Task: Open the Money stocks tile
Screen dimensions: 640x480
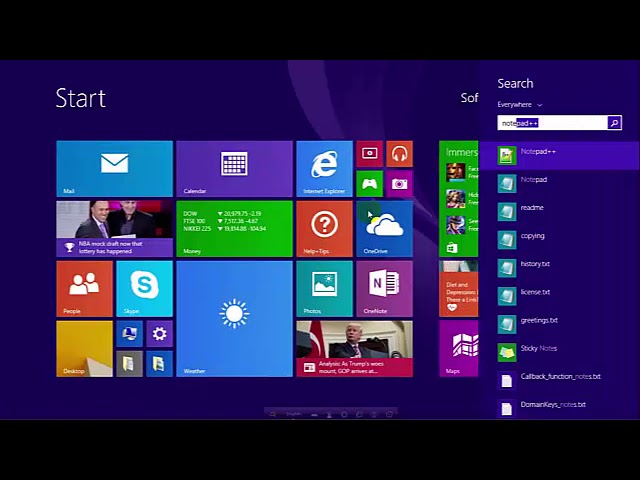Action: click(x=234, y=229)
